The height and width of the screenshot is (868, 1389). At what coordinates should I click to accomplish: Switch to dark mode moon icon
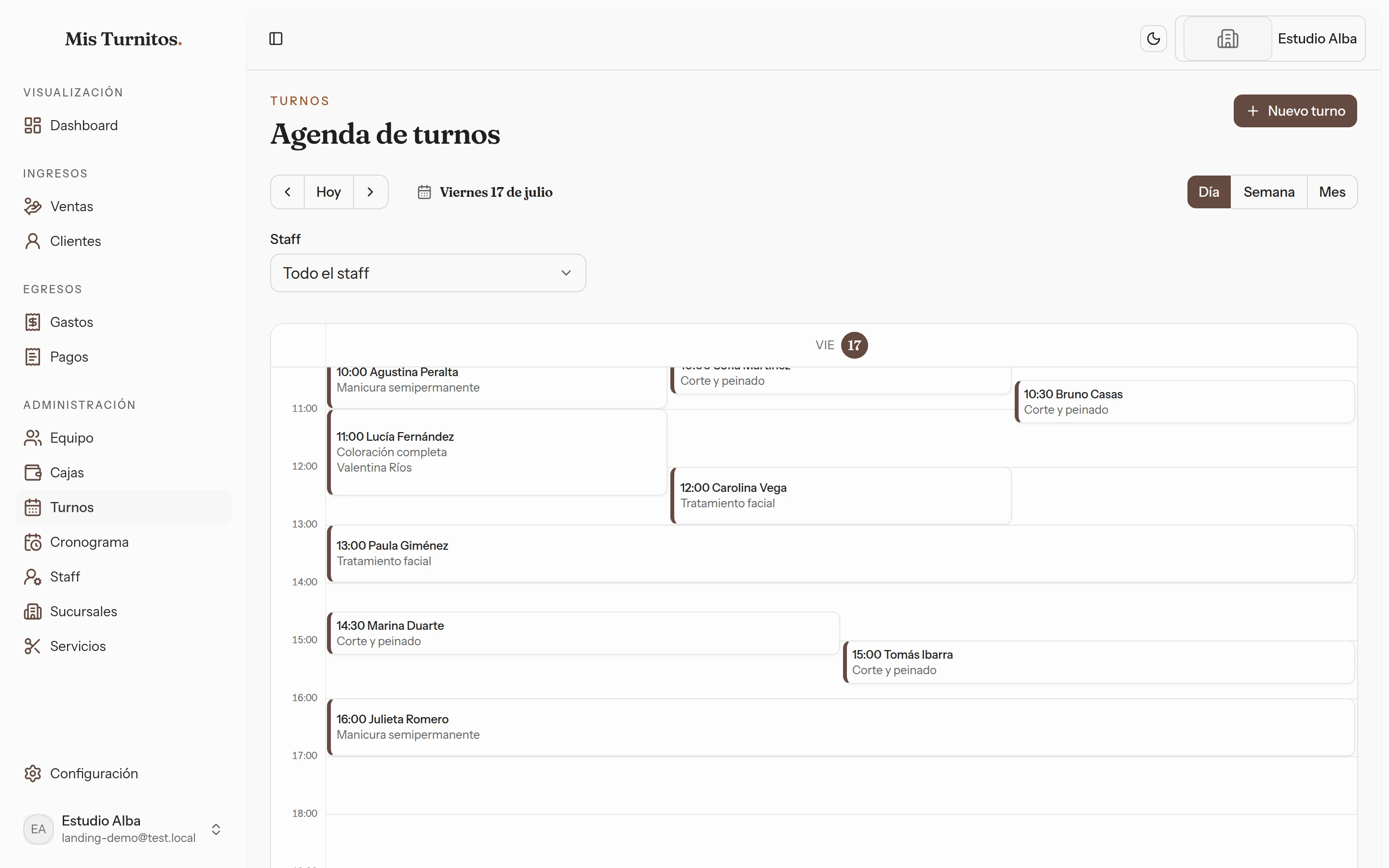point(1153,39)
